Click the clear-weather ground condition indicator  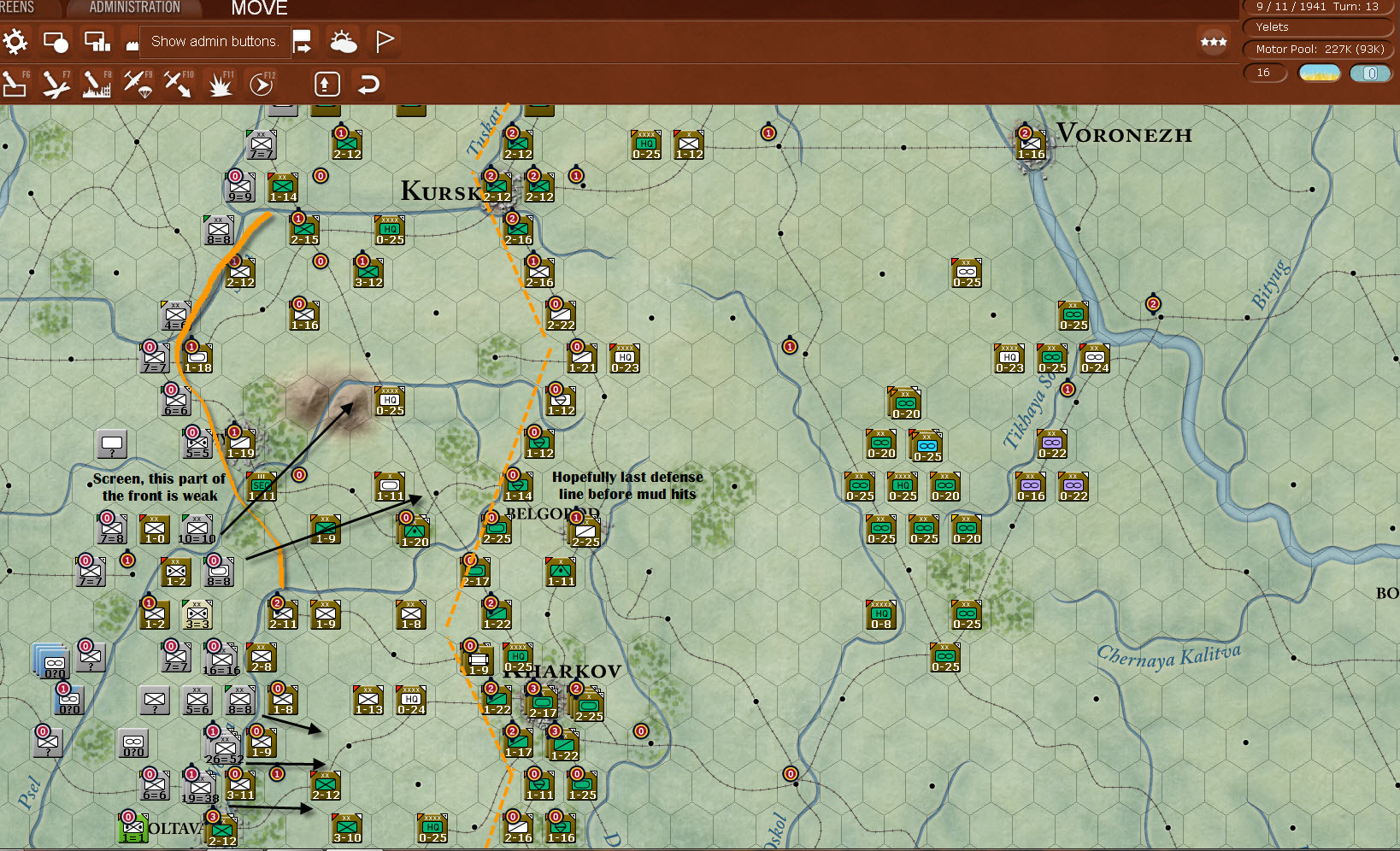(1320, 73)
